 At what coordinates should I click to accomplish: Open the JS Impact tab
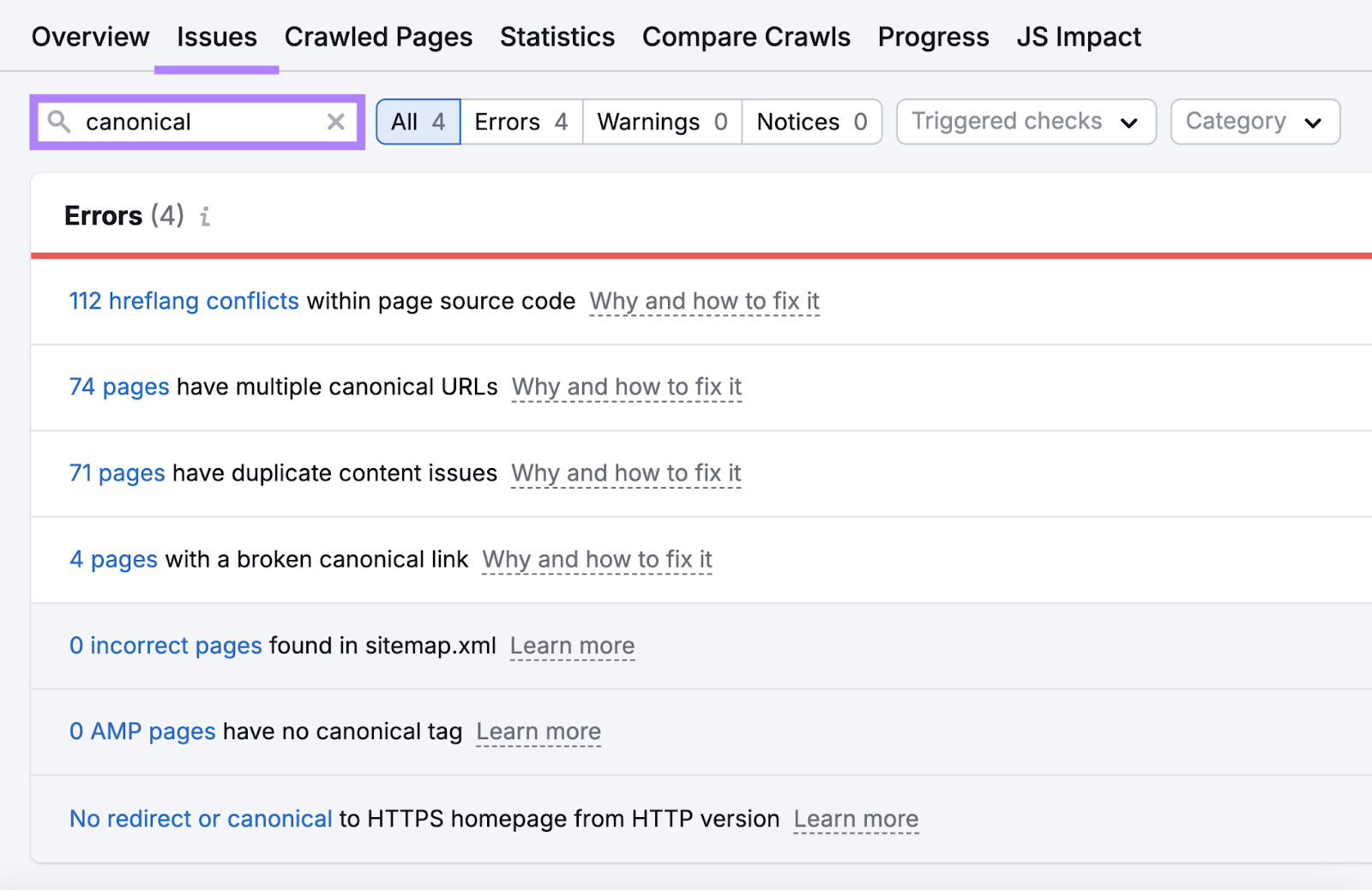point(1078,36)
